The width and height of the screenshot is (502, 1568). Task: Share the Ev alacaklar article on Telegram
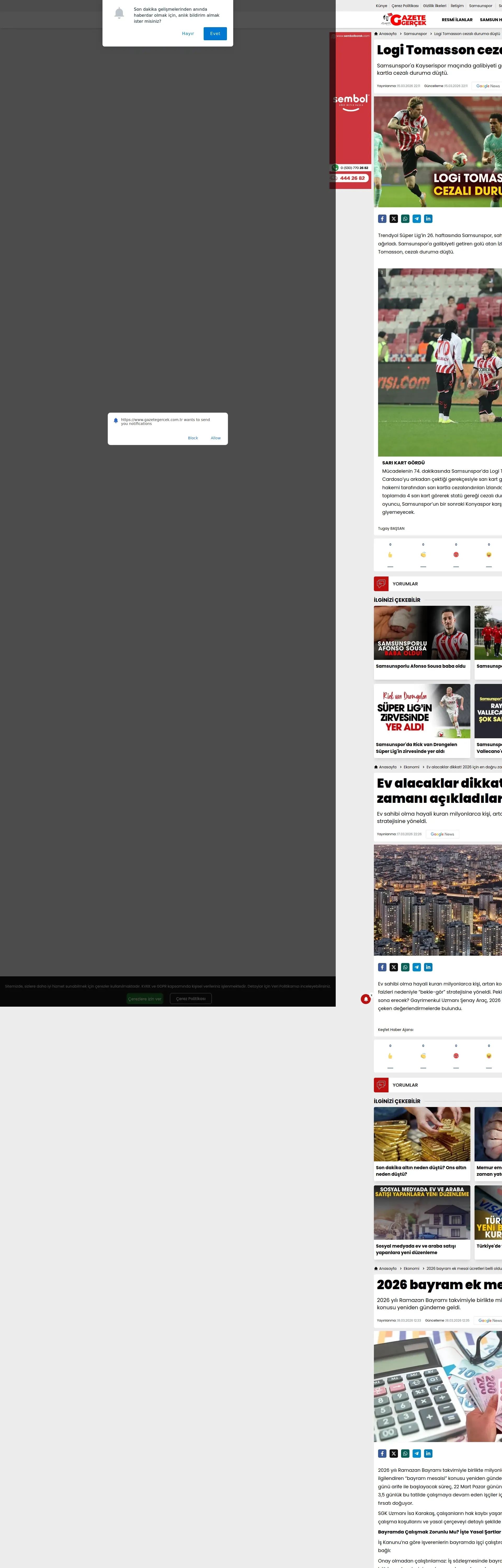tap(417, 967)
